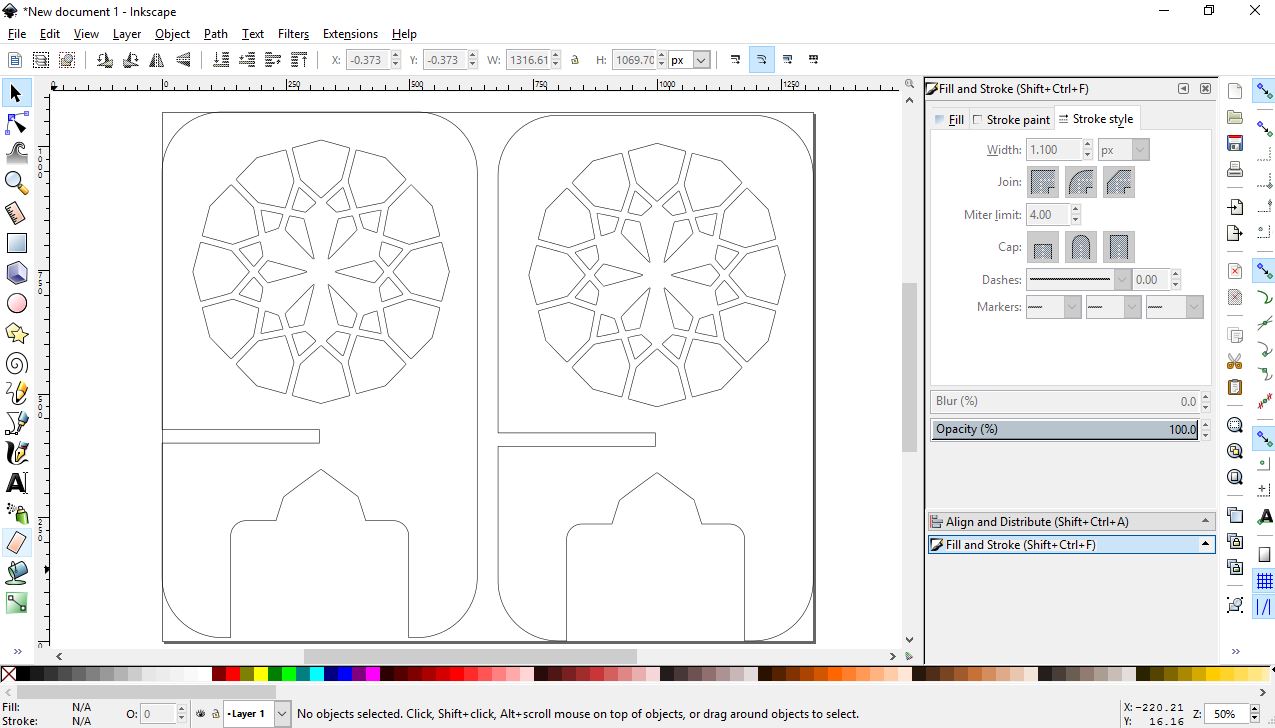This screenshot has height=728, width=1275.
Task: Toggle the width/height lock ratio
Action: (x=575, y=60)
